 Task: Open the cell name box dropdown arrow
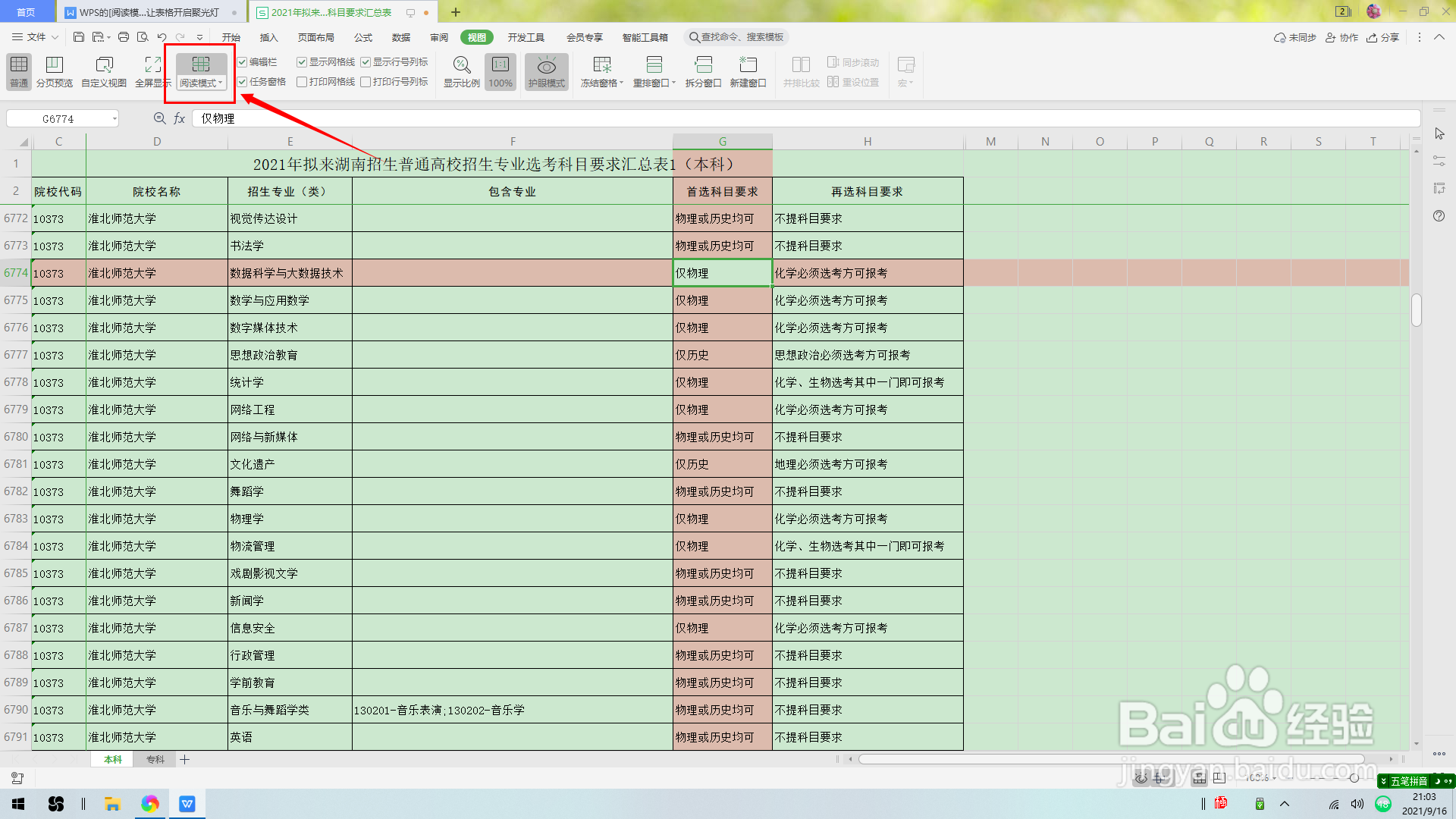pyautogui.click(x=115, y=119)
